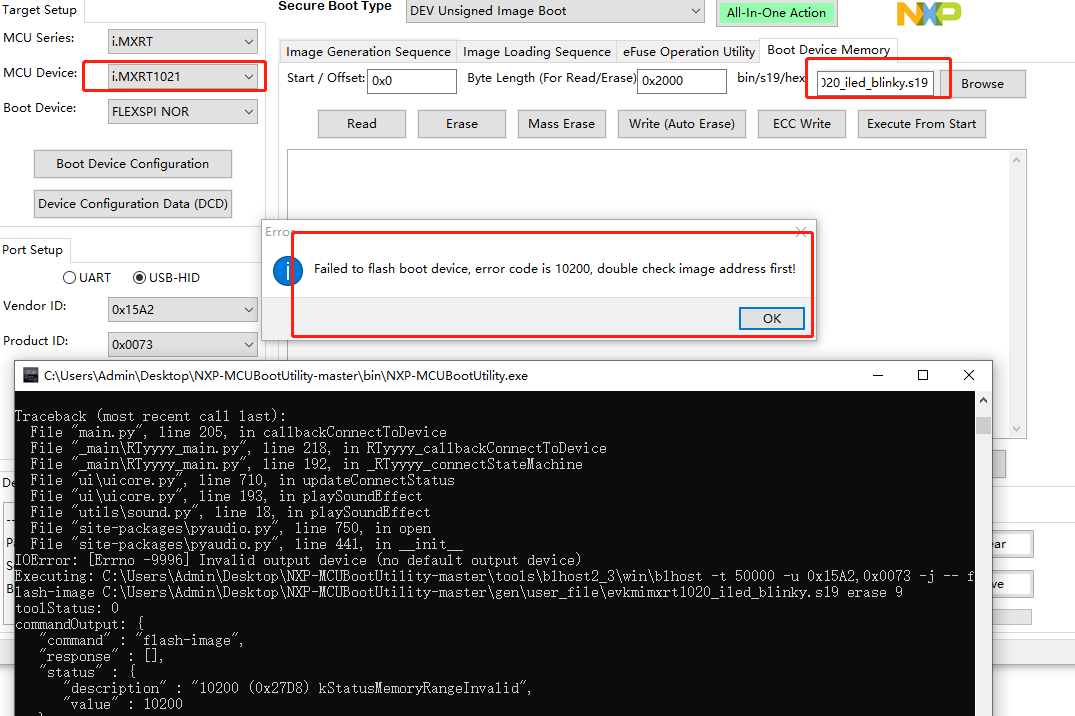1075x716 pixels.
Task: Click the info icon in the error dialog
Action: (287, 270)
